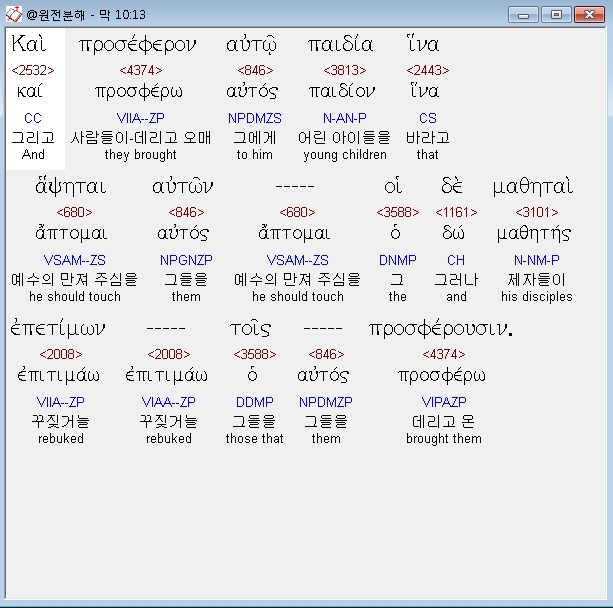
Task: Click the parsing code 'VIPAZP'
Action: click(444, 402)
